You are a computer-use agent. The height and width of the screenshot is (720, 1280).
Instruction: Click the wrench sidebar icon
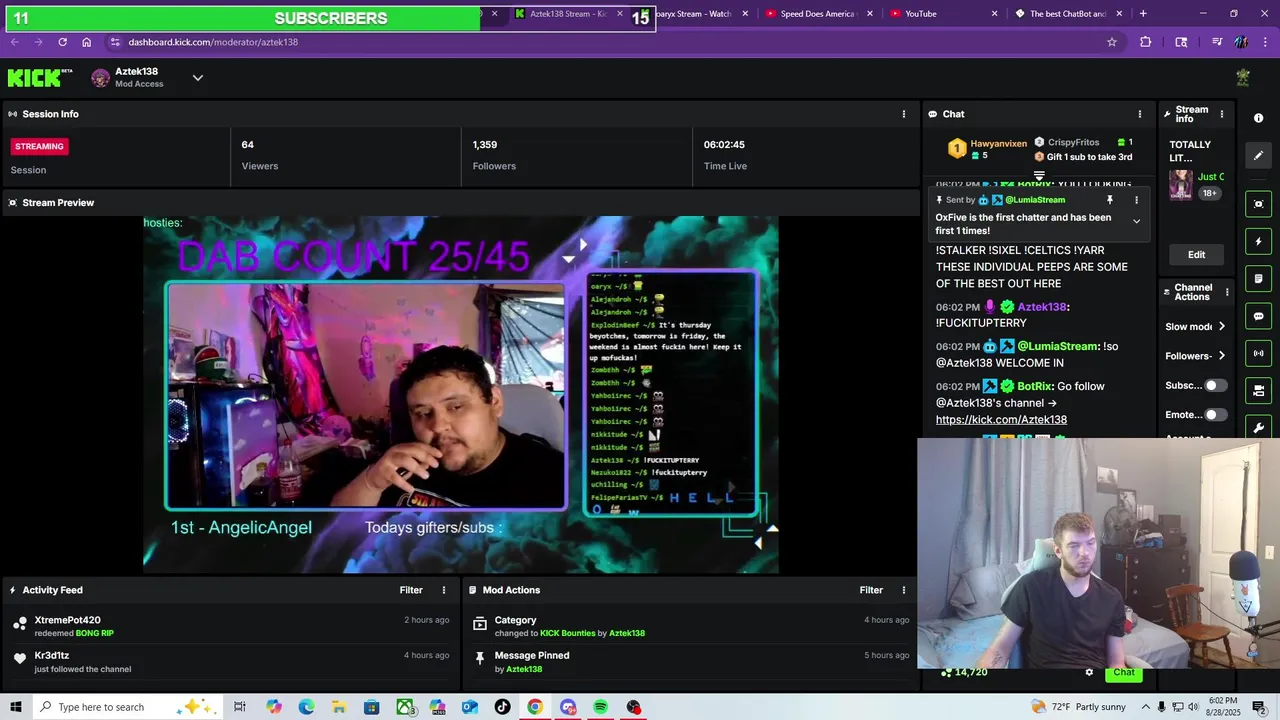1259,428
